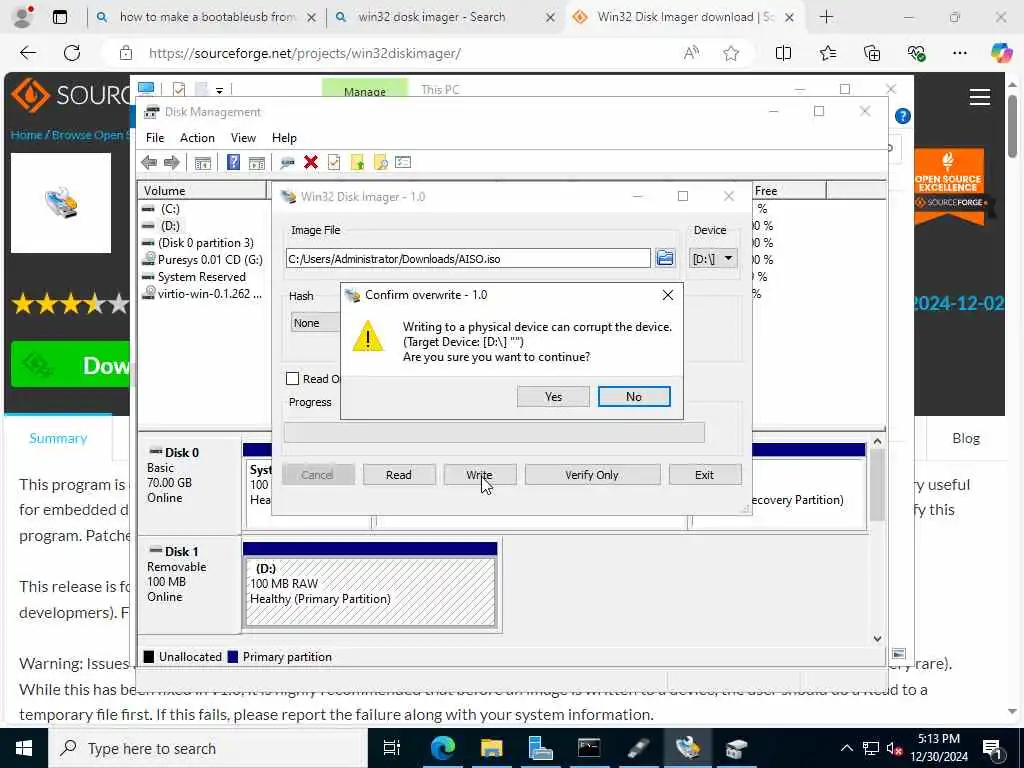Open Command Prompt from the taskbar
The width and height of the screenshot is (1024, 768).
point(588,748)
